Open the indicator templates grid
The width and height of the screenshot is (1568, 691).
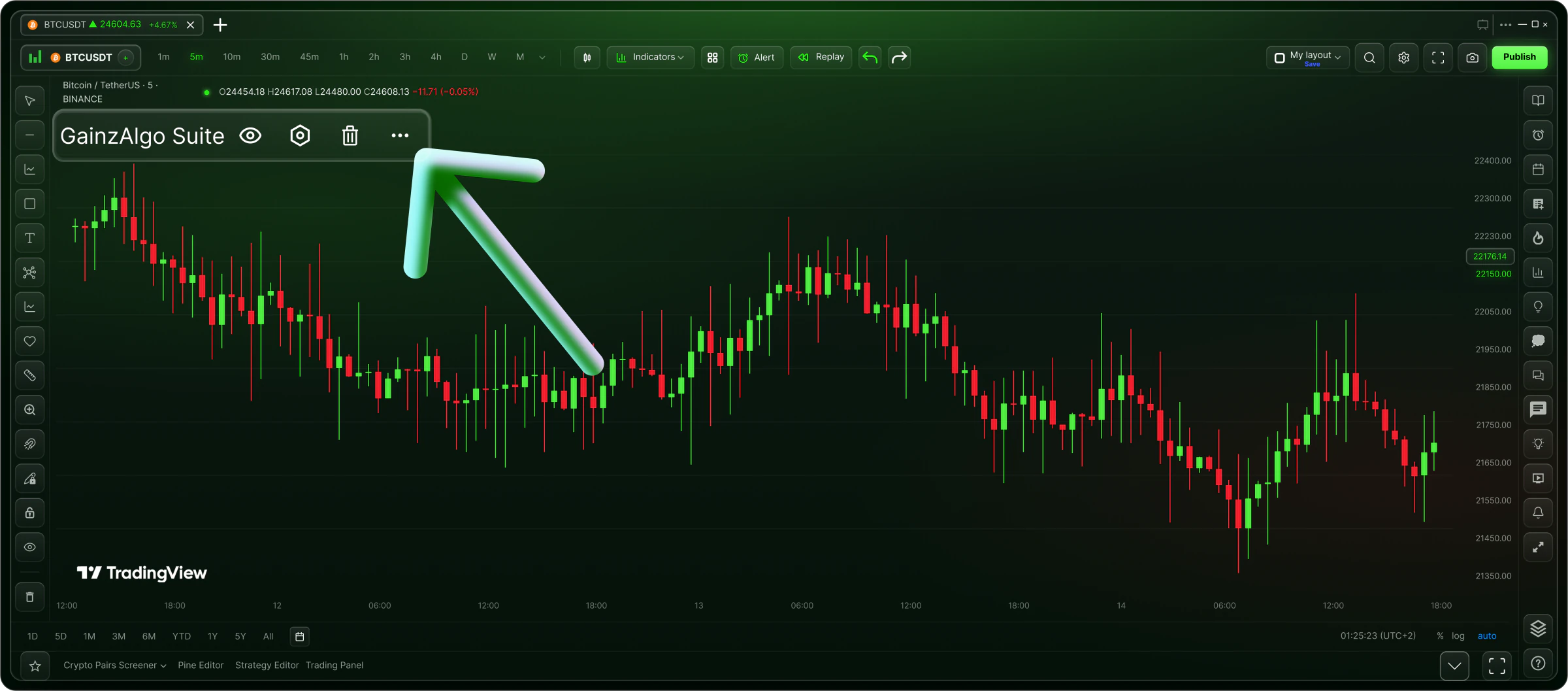point(713,58)
